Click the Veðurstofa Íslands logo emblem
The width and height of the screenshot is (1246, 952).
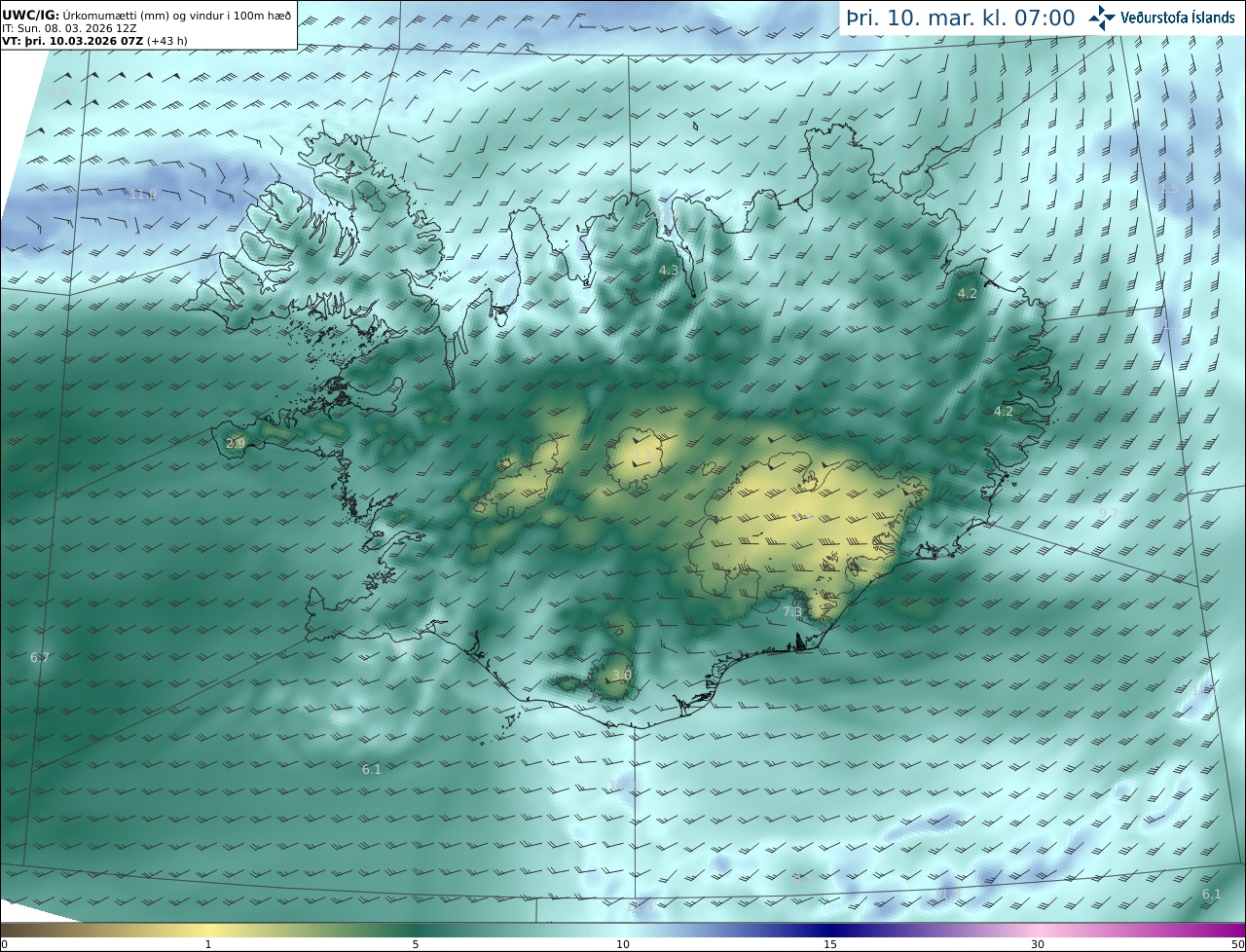[x=1102, y=18]
